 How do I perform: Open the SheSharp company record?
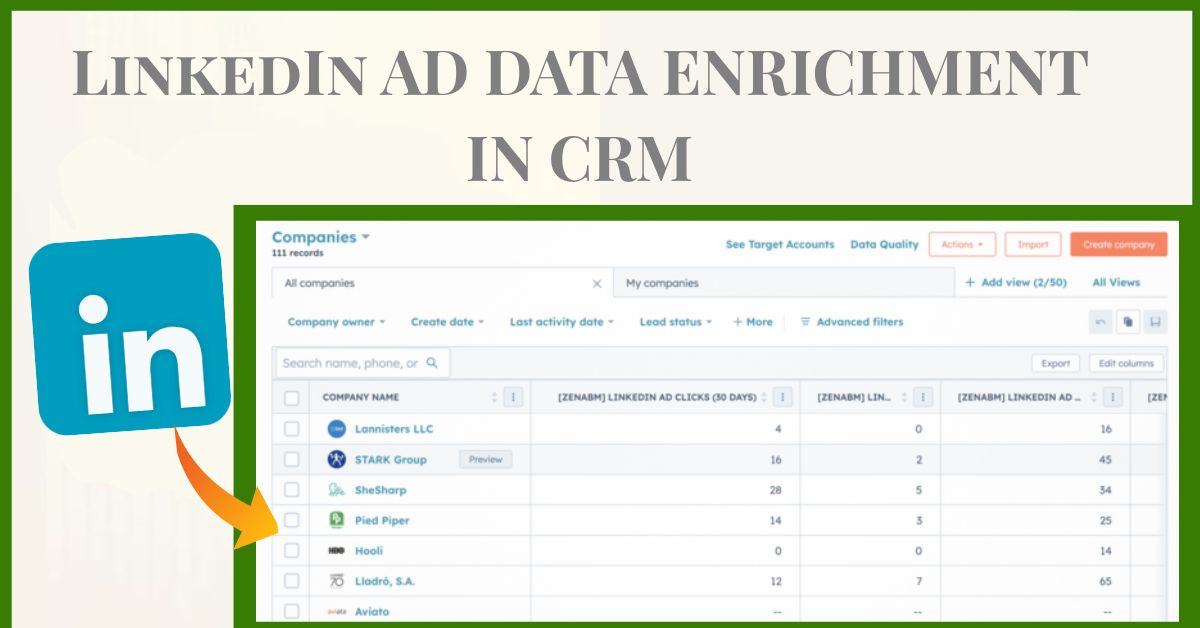tap(381, 490)
